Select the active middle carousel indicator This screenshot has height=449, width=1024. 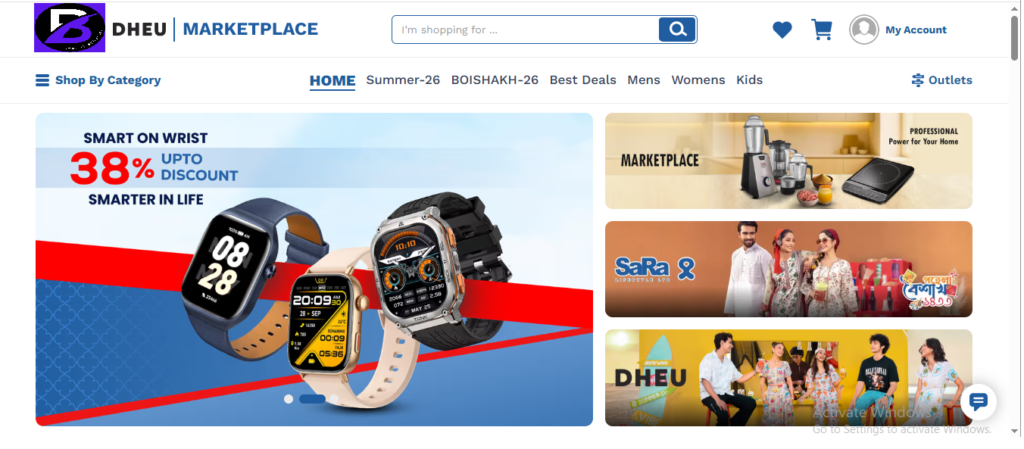tap(312, 399)
